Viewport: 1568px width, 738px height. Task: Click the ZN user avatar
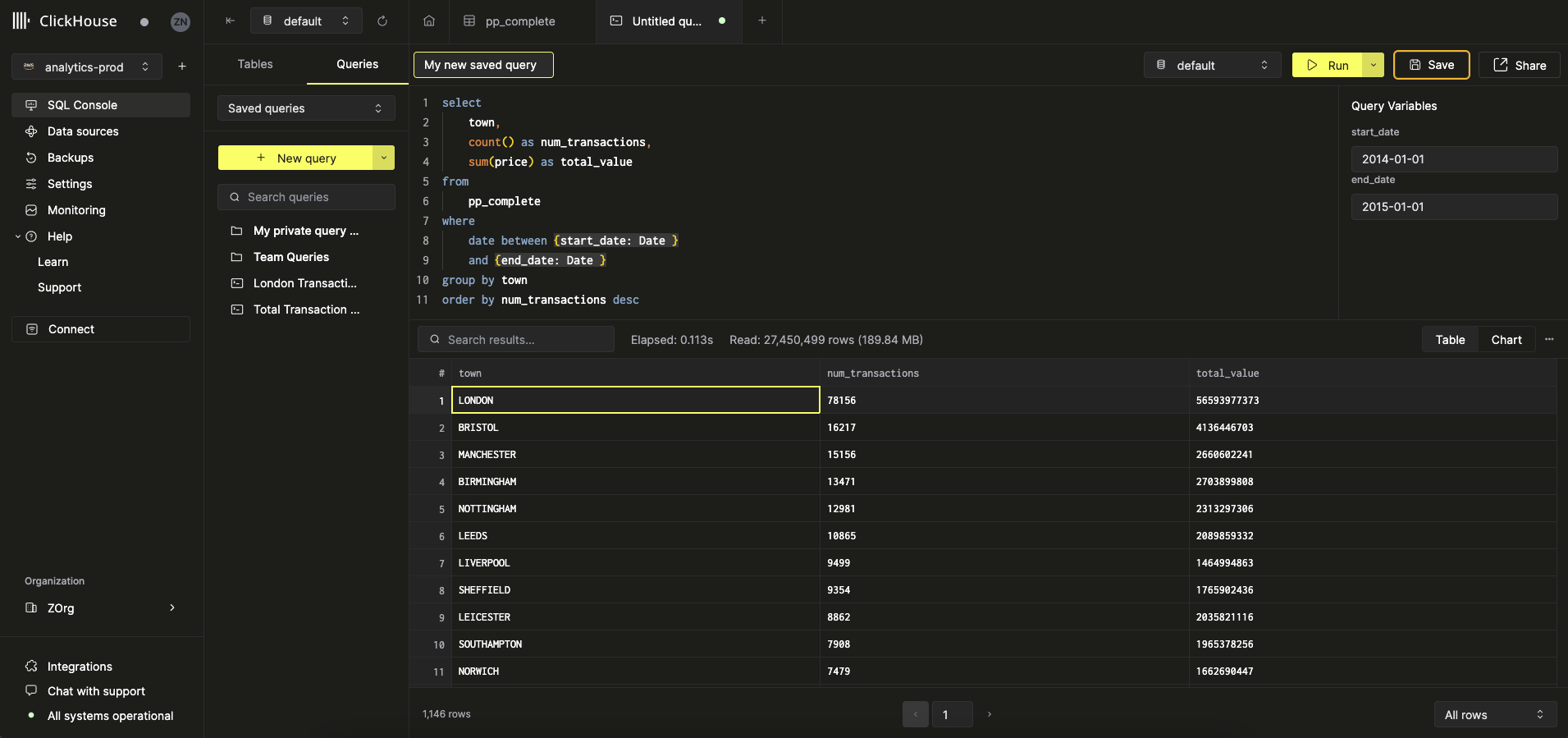(181, 22)
